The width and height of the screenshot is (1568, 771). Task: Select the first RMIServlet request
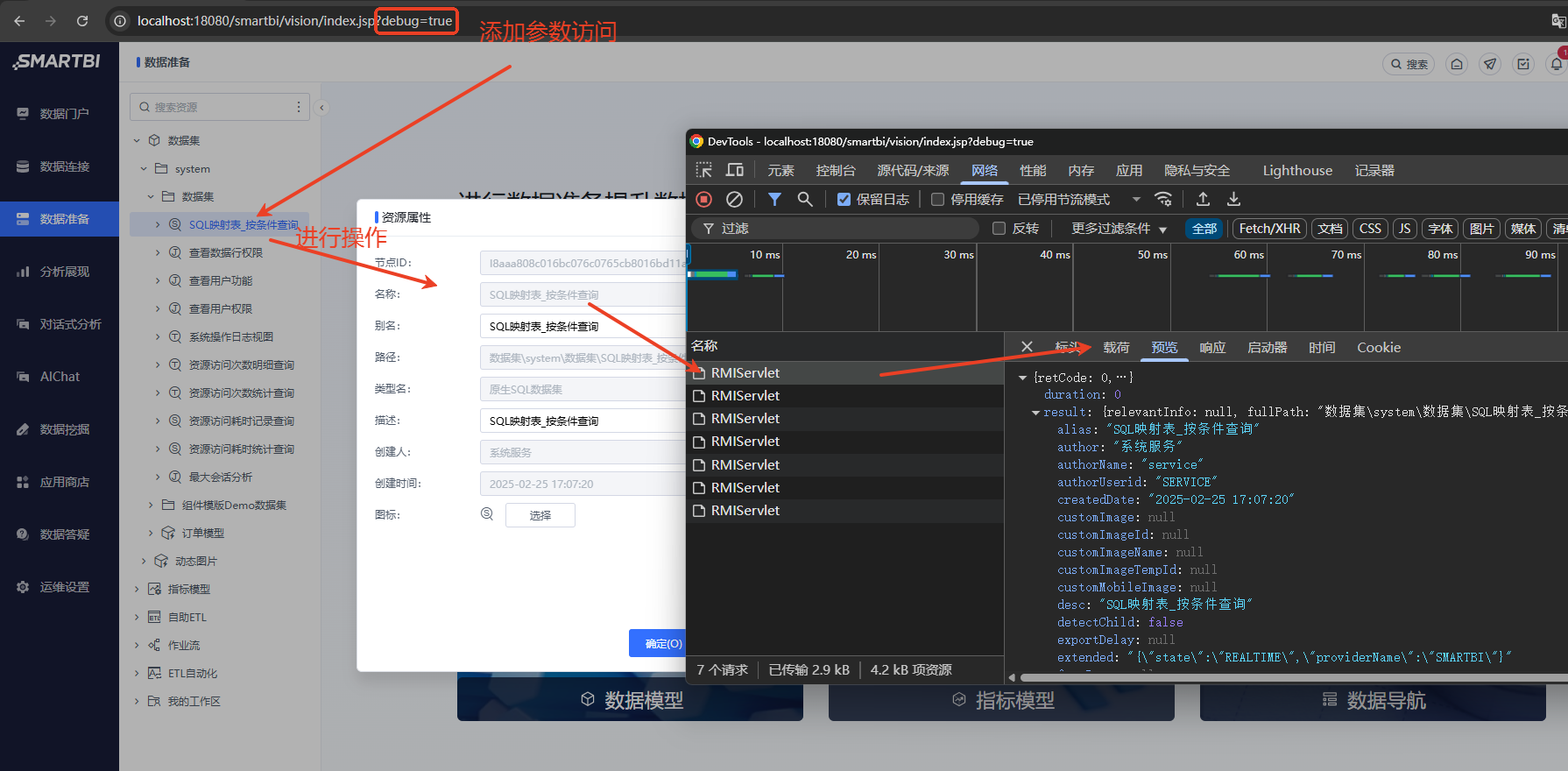coord(845,373)
